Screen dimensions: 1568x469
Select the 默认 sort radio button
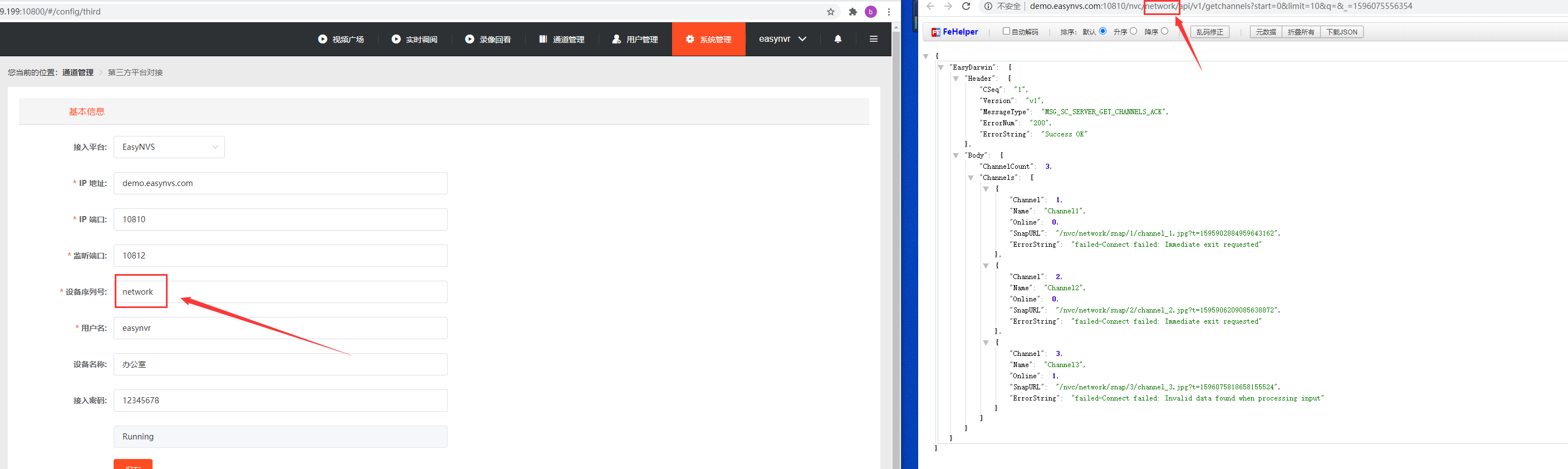(x=1103, y=31)
